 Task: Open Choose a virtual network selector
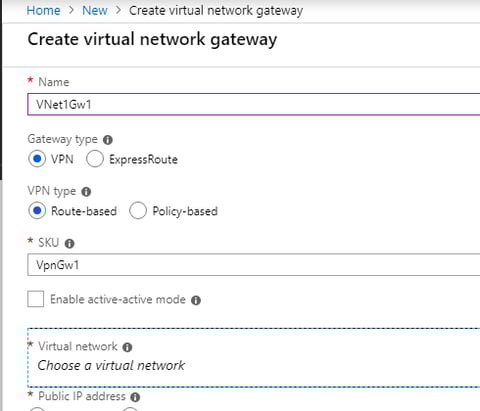coord(254,358)
